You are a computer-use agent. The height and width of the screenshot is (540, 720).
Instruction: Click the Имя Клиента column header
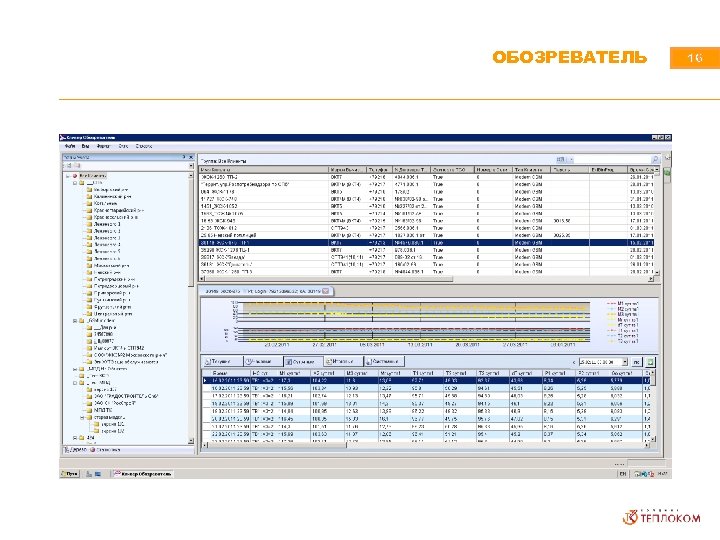[x=264, y=170]
